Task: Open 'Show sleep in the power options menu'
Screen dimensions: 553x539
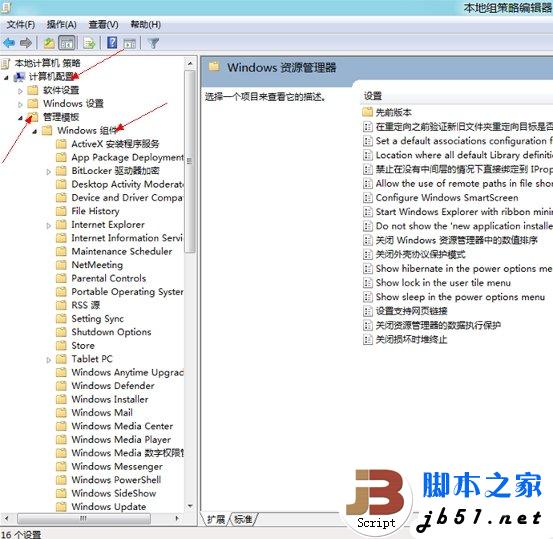Action: (460, 297)
